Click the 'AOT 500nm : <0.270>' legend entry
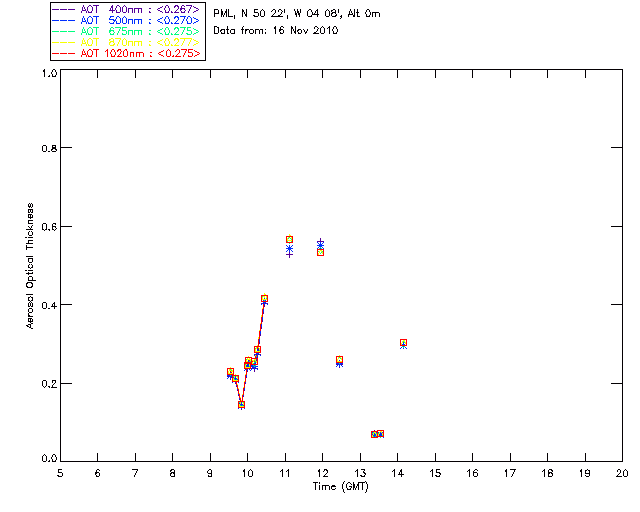 (127, 21)
